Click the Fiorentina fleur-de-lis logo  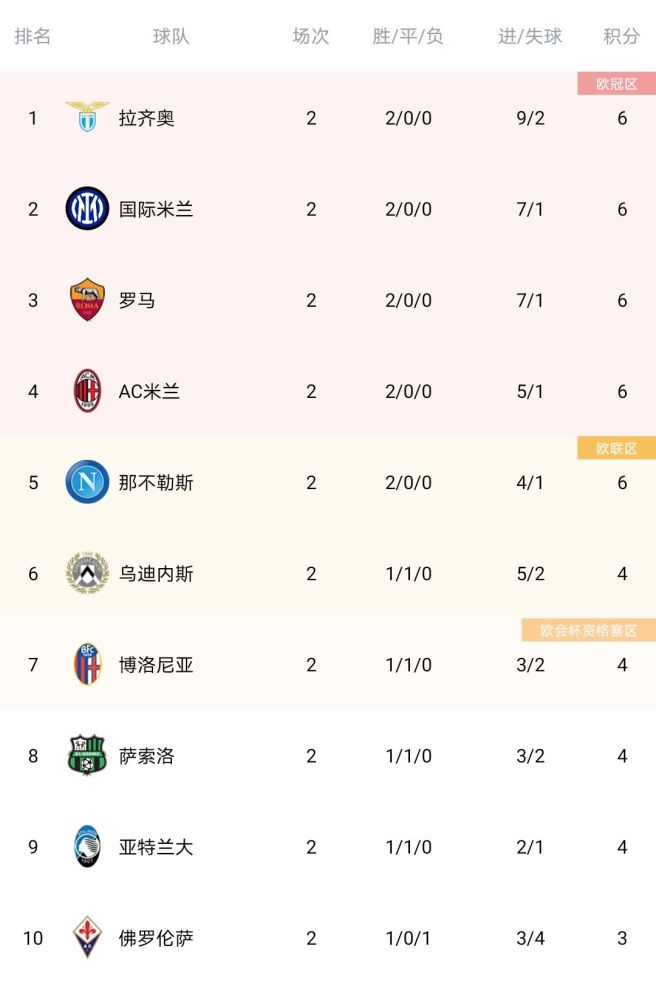pos(87,938)
